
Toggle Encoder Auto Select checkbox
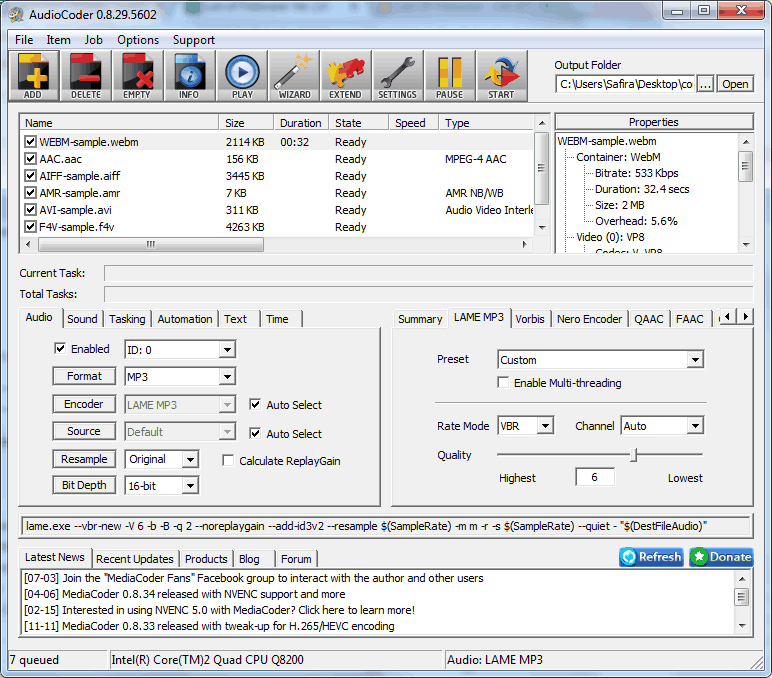click(255, 405)
